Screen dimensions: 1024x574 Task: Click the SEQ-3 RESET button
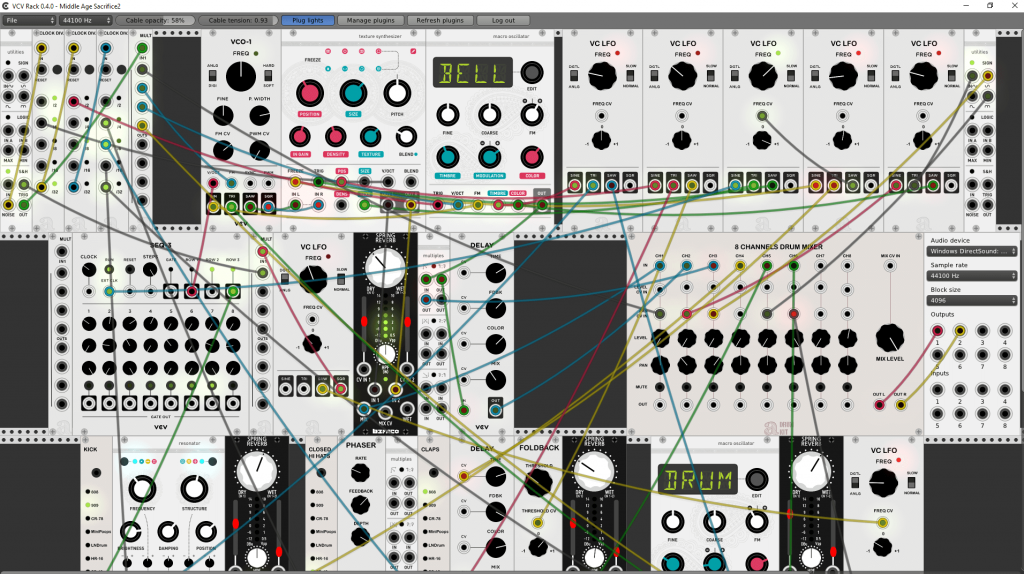130,270
